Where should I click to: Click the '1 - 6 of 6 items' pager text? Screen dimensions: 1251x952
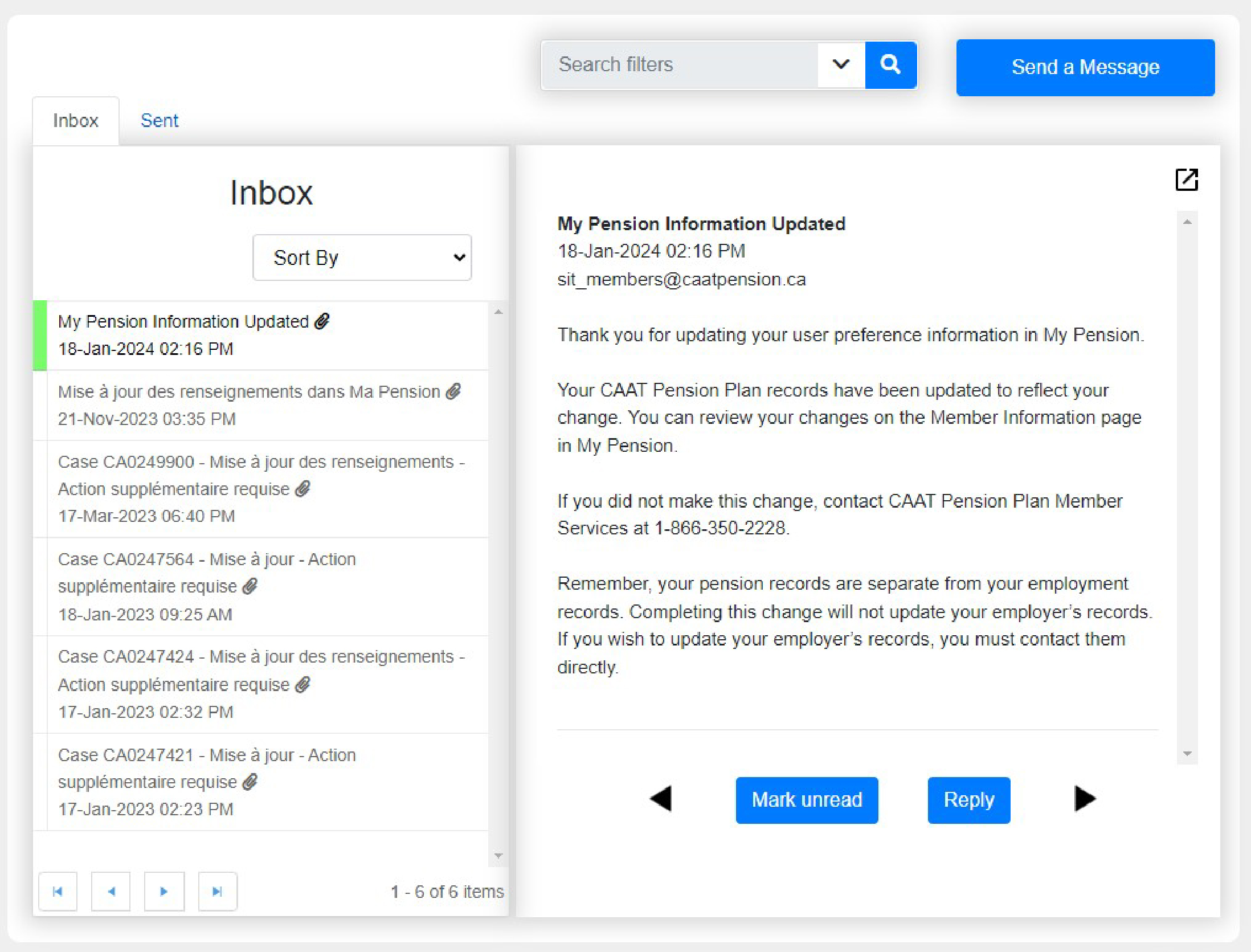pos(447,892)
